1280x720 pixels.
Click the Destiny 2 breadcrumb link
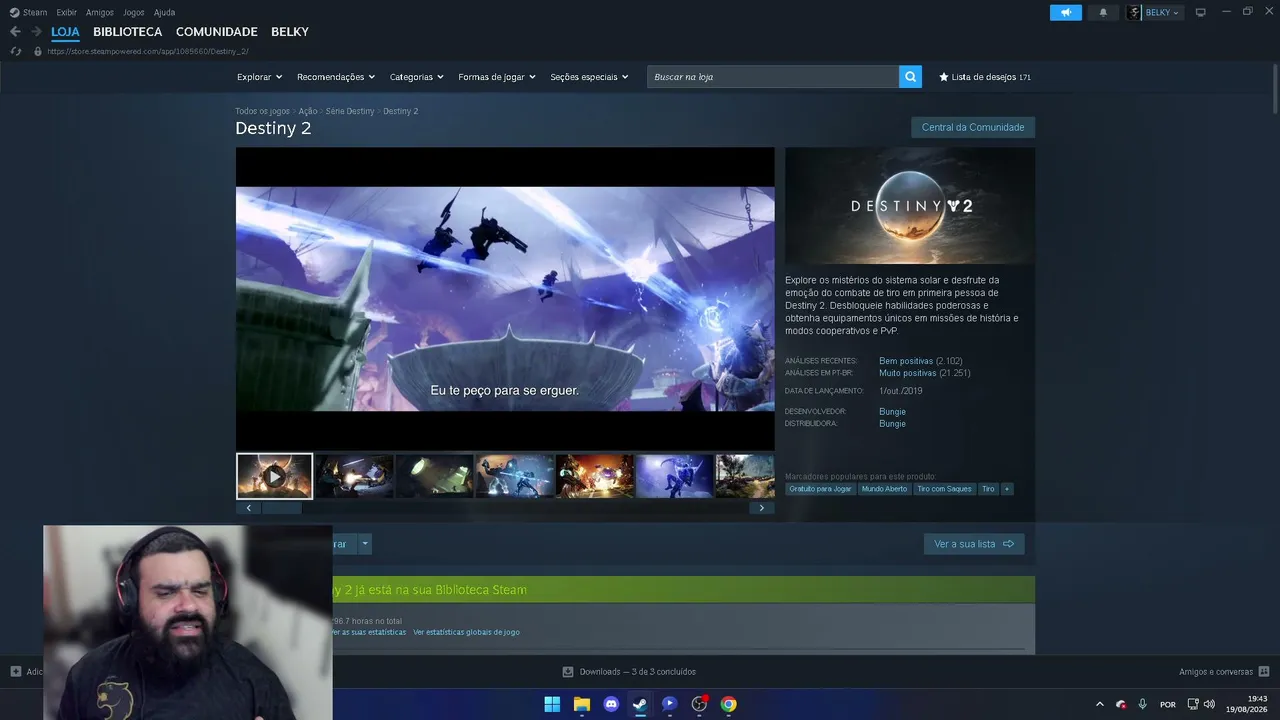pos(401,111)
